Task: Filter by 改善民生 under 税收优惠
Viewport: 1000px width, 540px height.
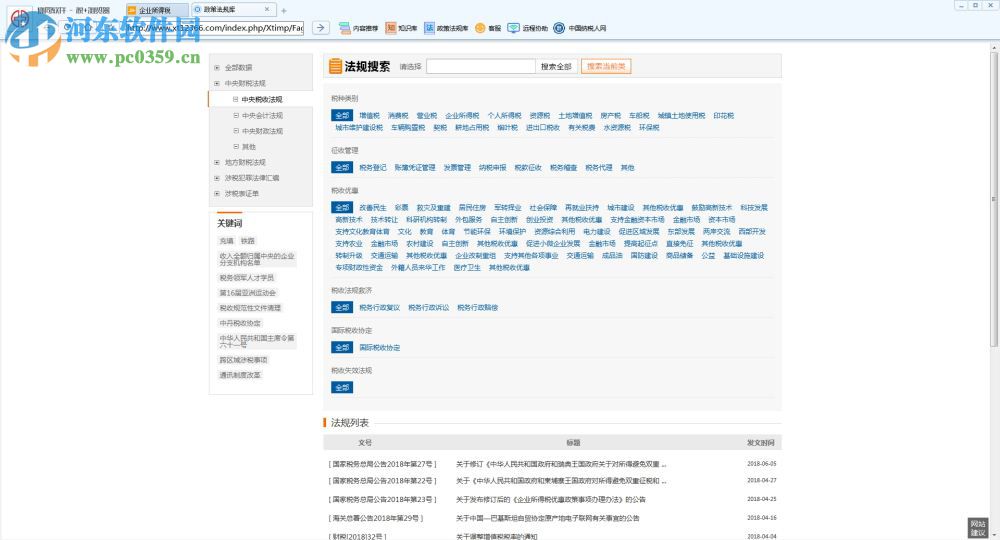Action: coord(372,208)
